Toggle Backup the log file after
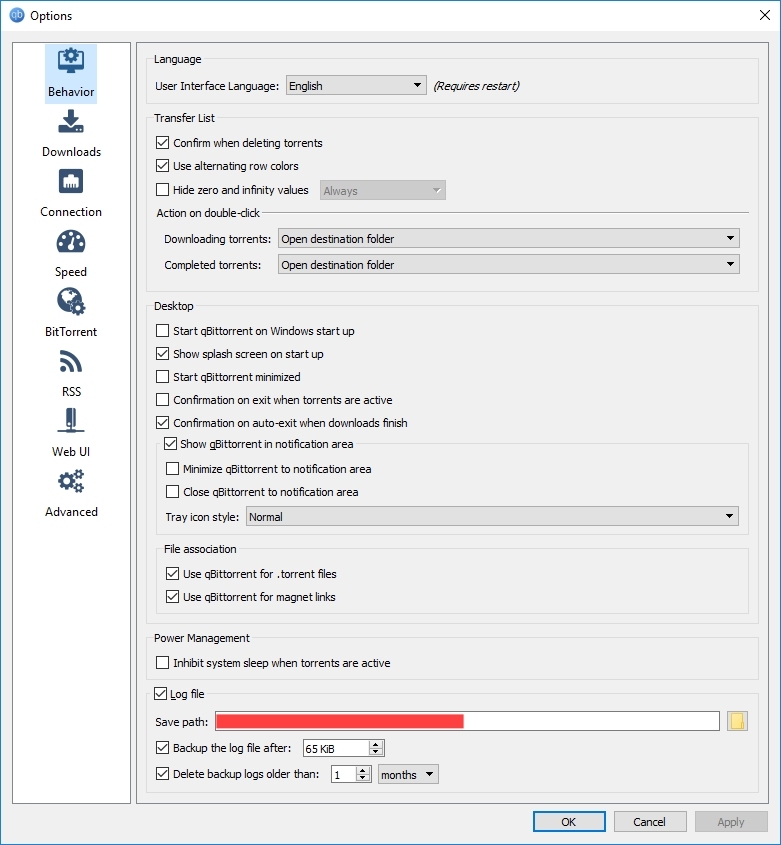 coord(162,748)
